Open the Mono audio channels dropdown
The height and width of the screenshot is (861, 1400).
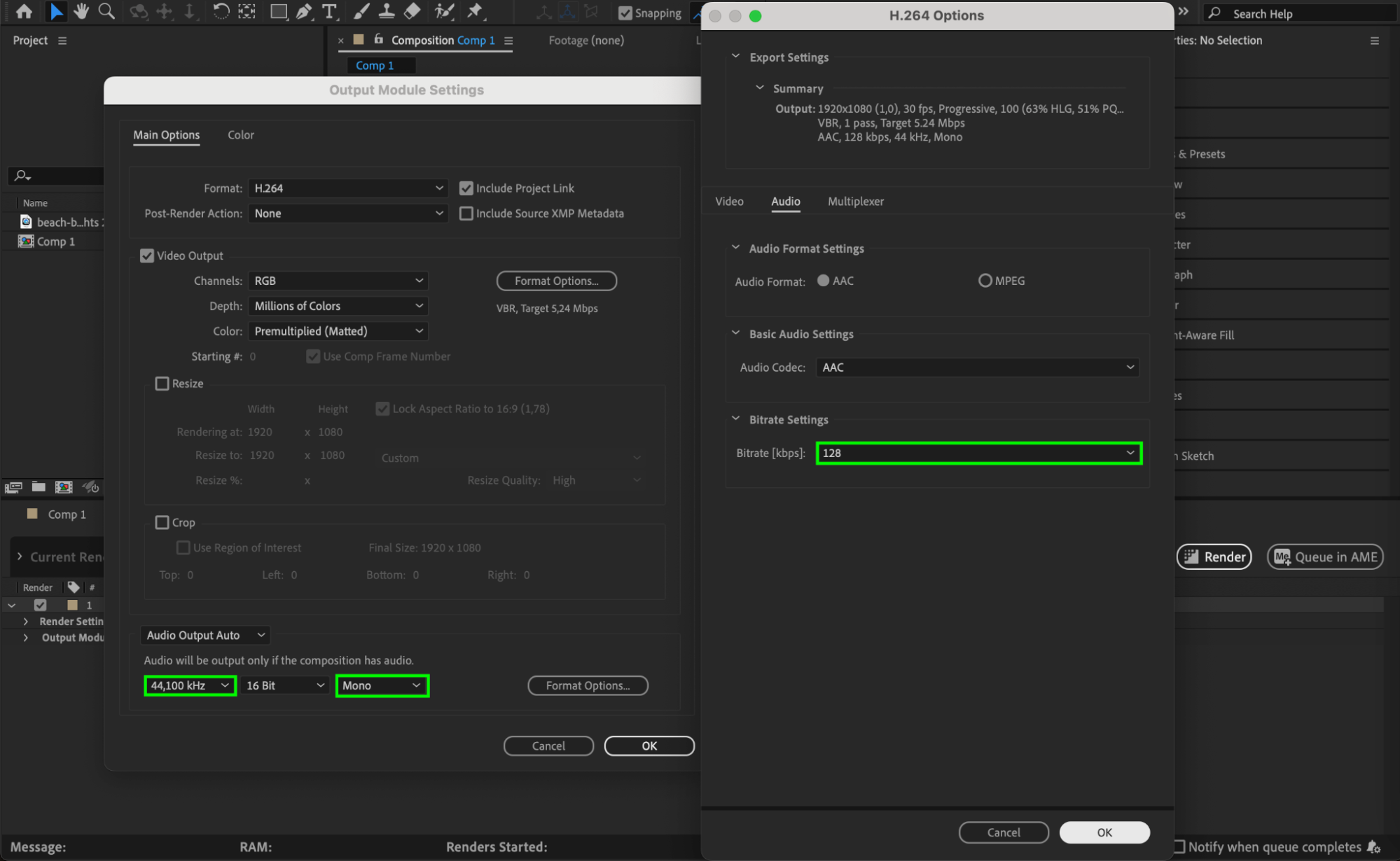click(382, 685)
